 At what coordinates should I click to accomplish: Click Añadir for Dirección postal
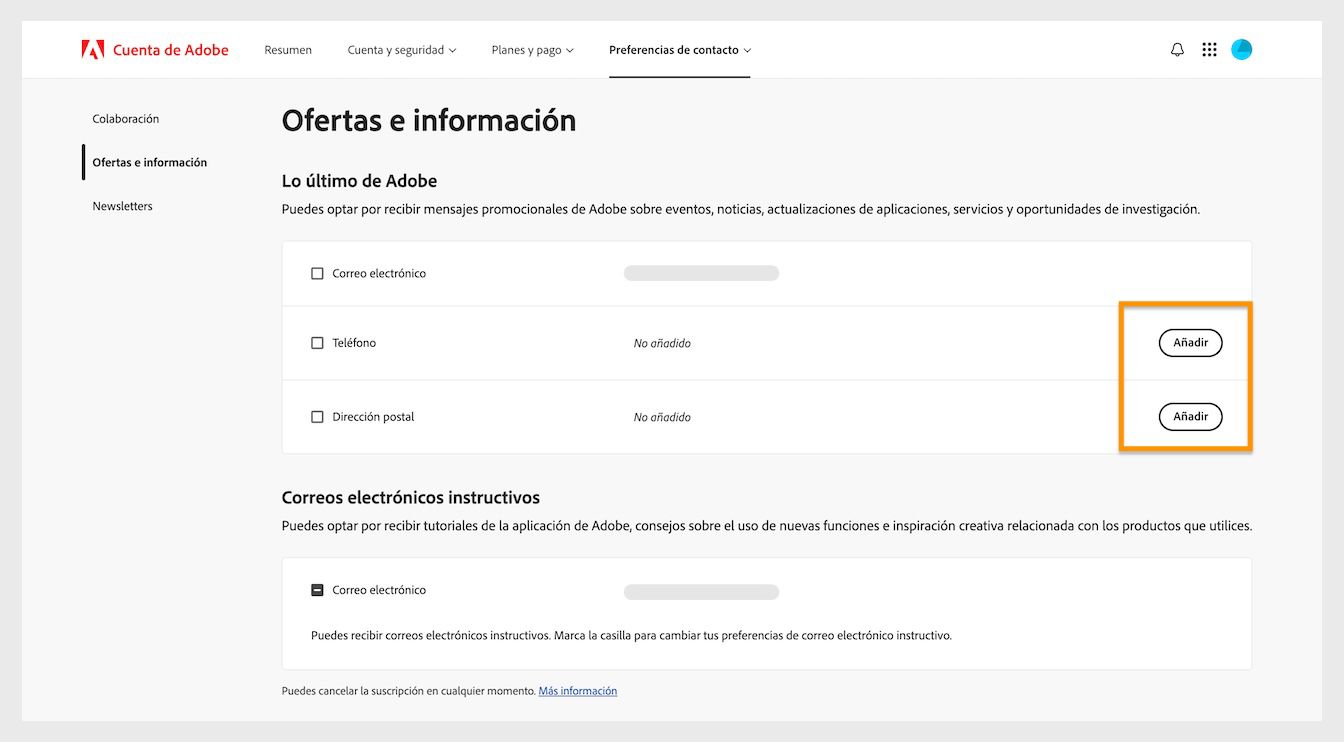(1190, 416)
